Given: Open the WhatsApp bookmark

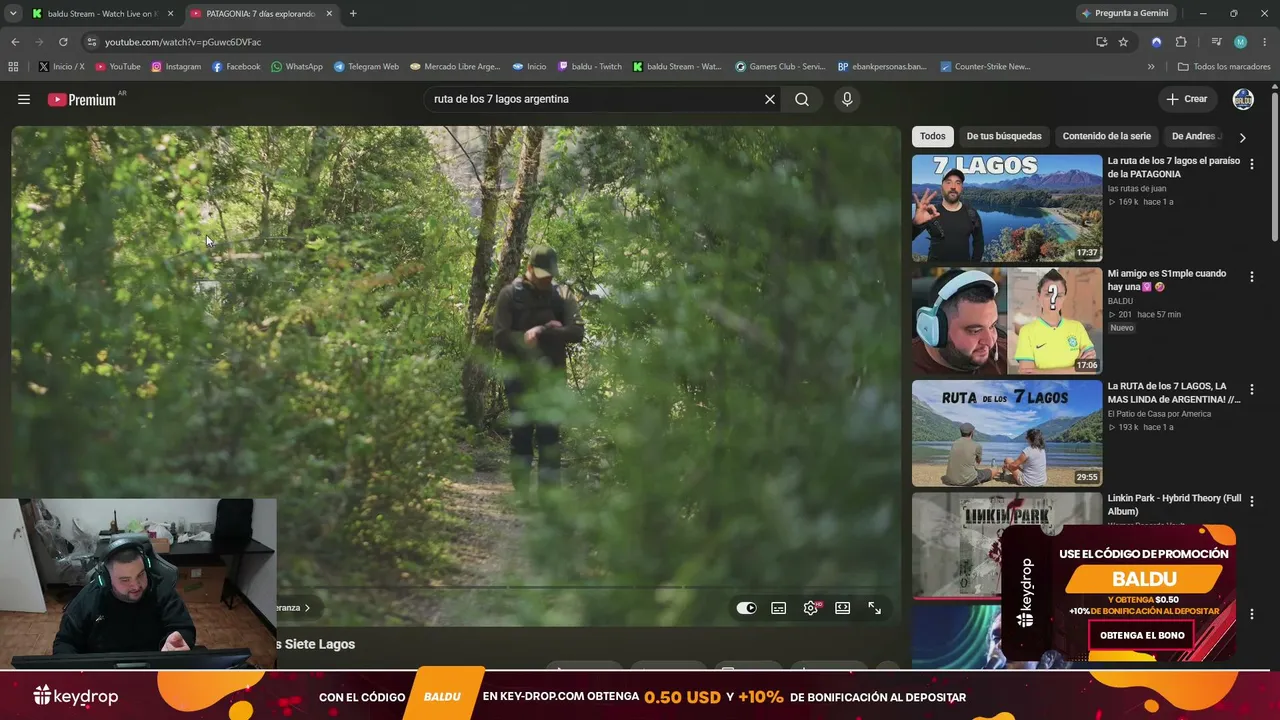Looking at the screenshot, I should (x=297, y=67).
